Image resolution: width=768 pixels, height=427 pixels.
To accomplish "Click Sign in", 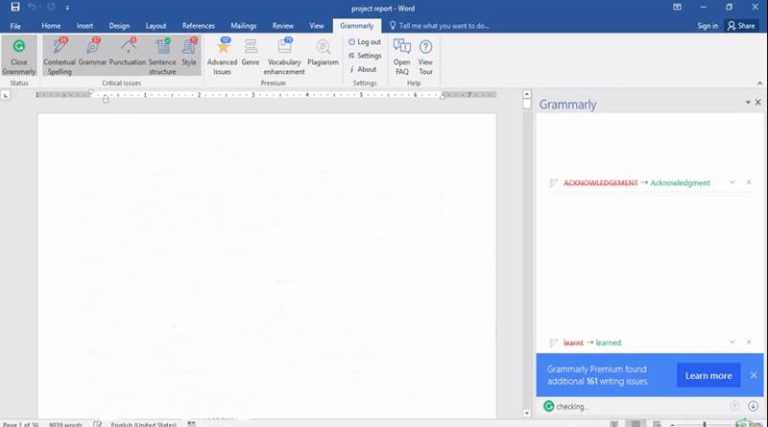I will tap(707, 26).
